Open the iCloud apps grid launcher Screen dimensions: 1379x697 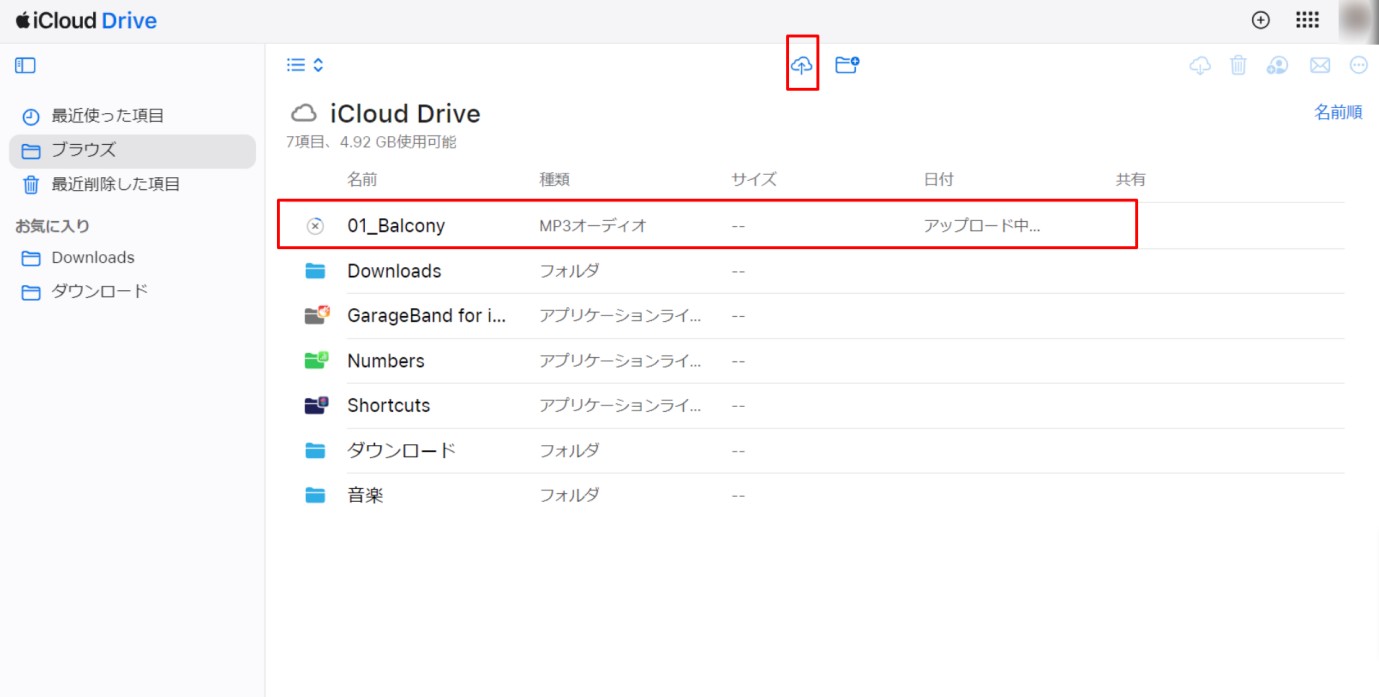pos(1307,20)
